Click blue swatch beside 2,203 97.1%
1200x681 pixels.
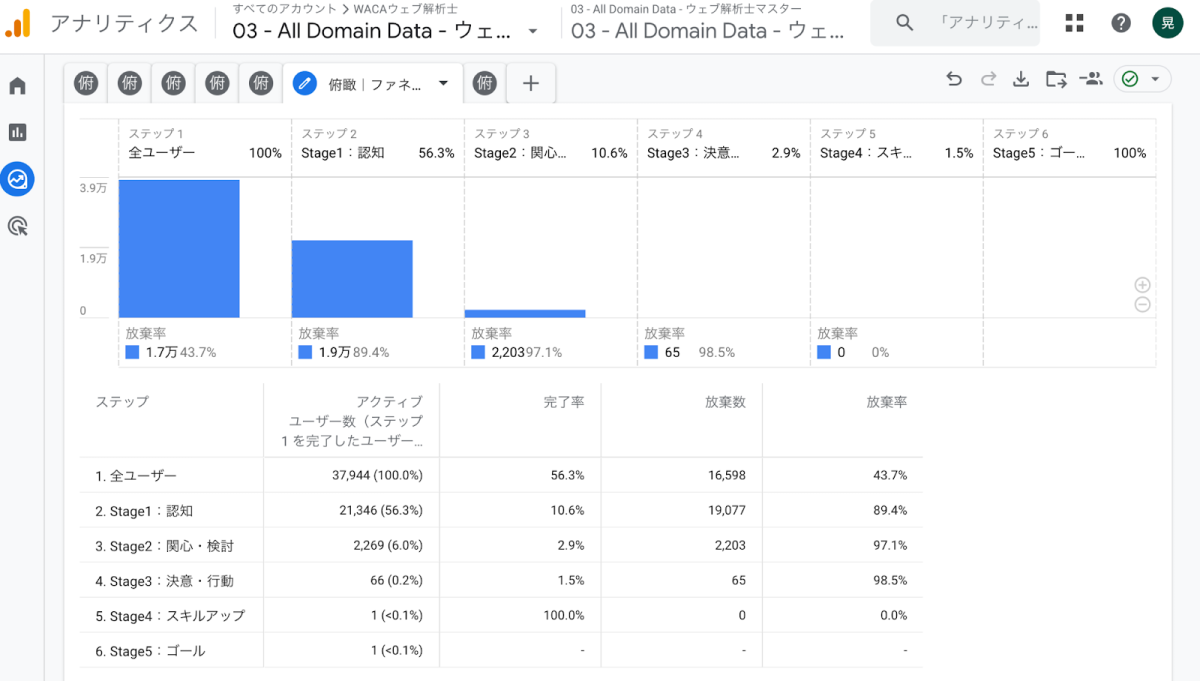click(478, 352)
